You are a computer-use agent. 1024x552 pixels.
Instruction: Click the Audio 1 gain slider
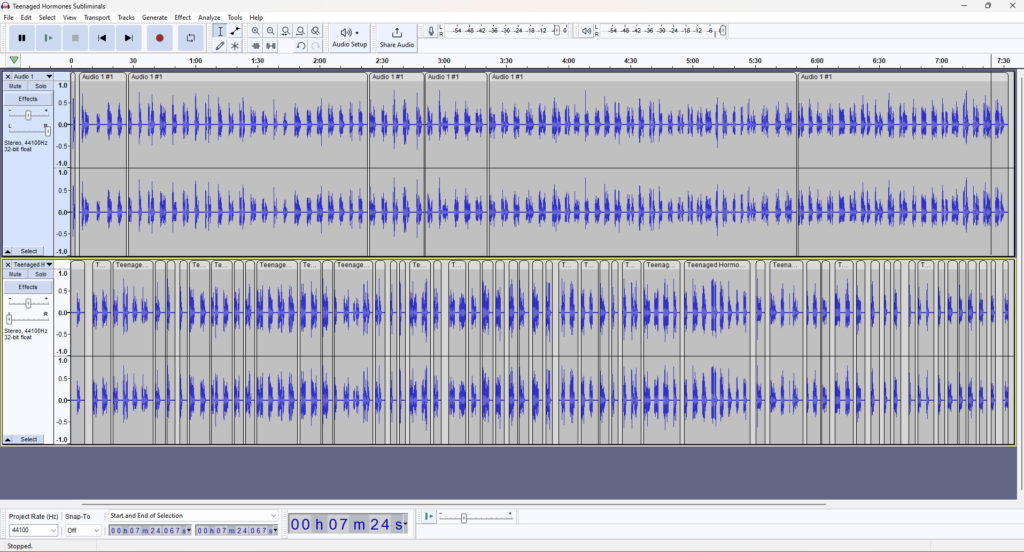(28, 115)
